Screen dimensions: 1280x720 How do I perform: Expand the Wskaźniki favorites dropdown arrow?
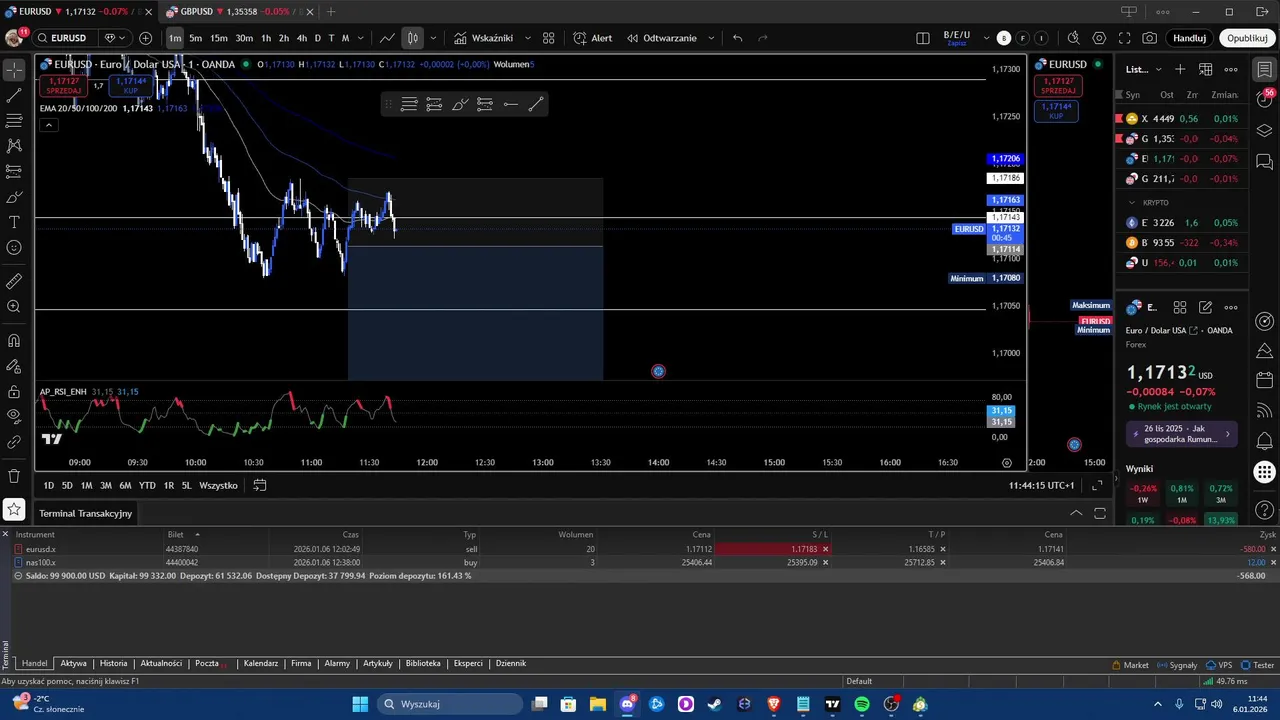click(527, 38)
